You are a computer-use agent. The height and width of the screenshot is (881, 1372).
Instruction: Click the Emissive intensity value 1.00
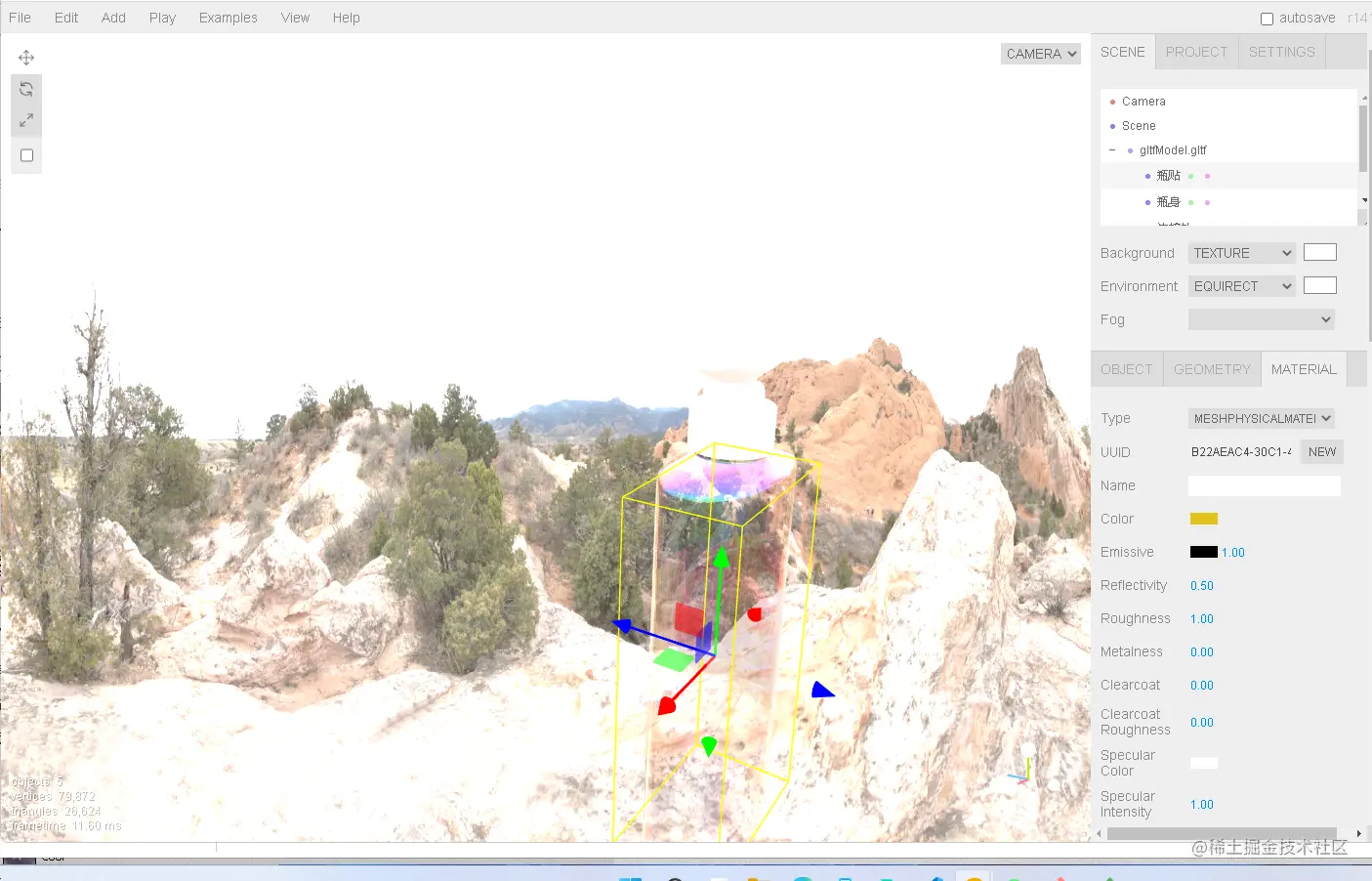tap(1233, 553)
